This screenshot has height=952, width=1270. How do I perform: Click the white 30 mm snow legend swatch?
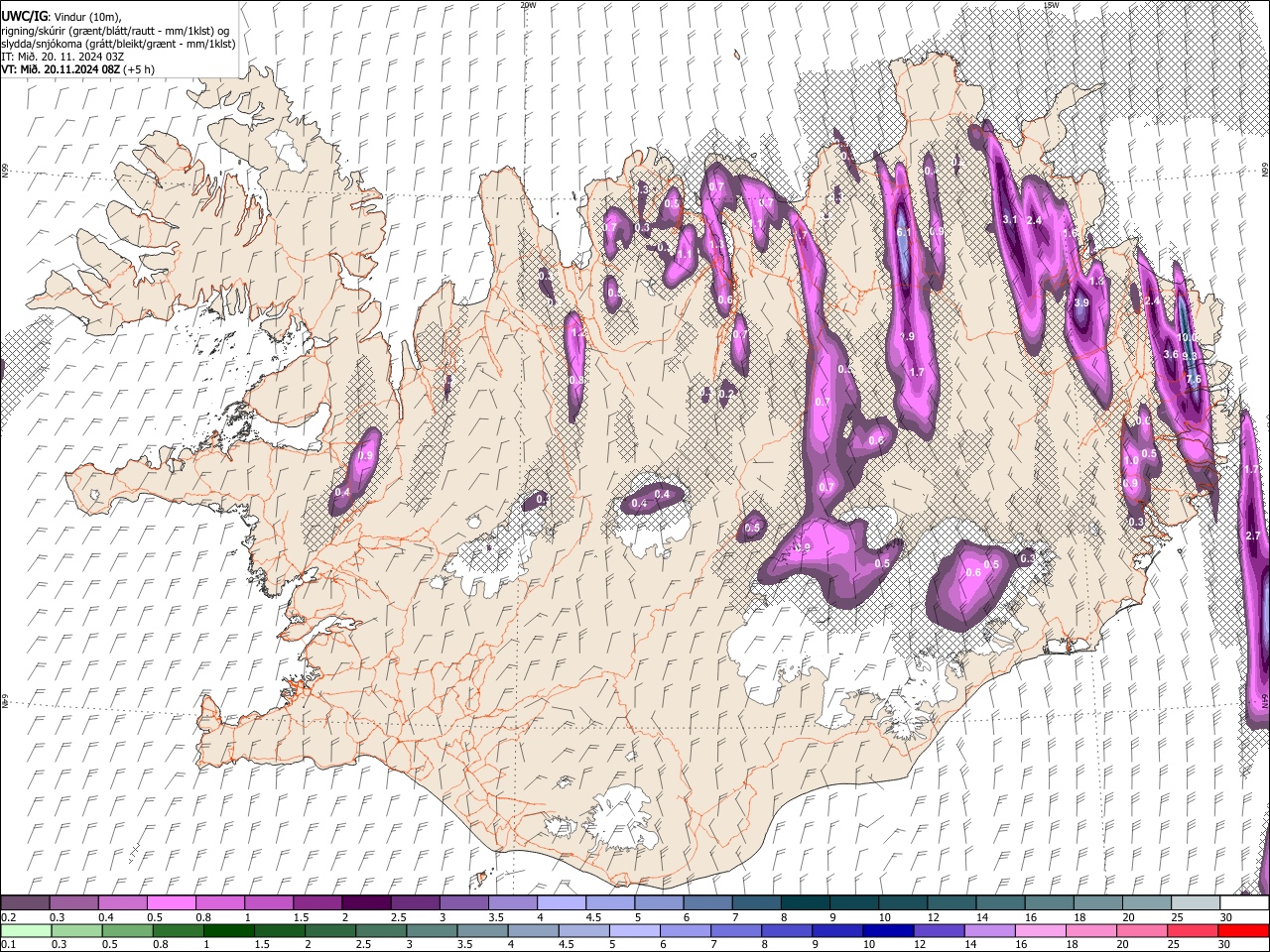1244,902
